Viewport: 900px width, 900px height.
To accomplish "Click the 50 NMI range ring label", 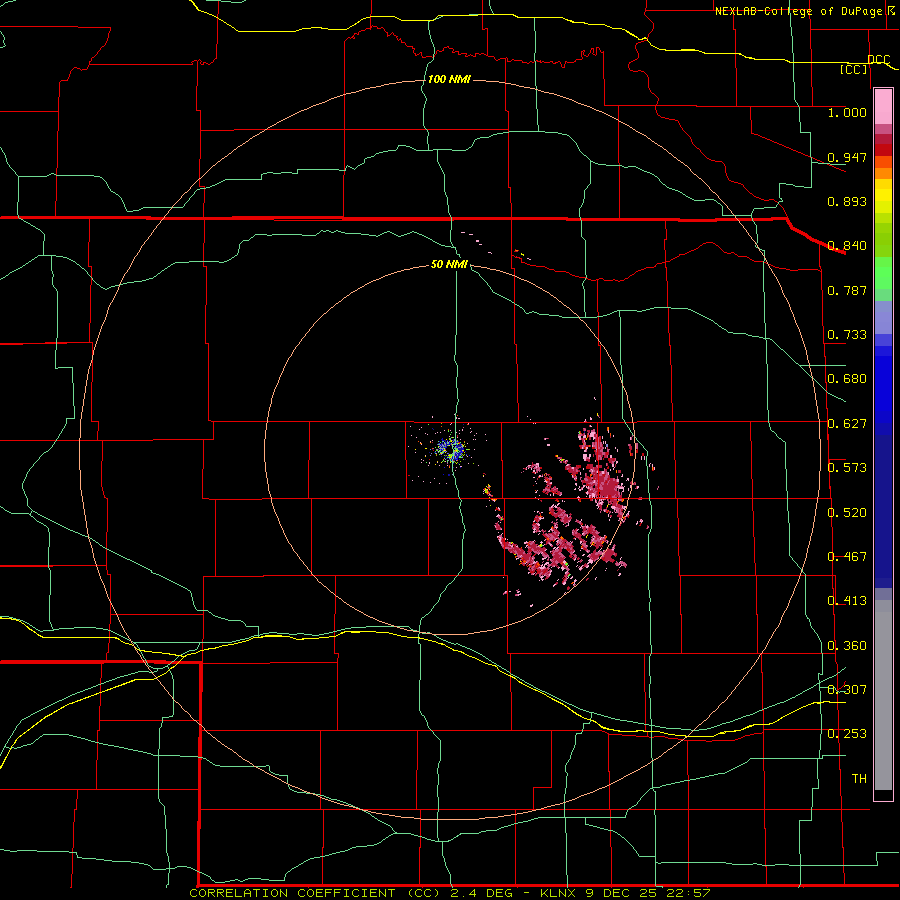I will (x=449, y=264).
